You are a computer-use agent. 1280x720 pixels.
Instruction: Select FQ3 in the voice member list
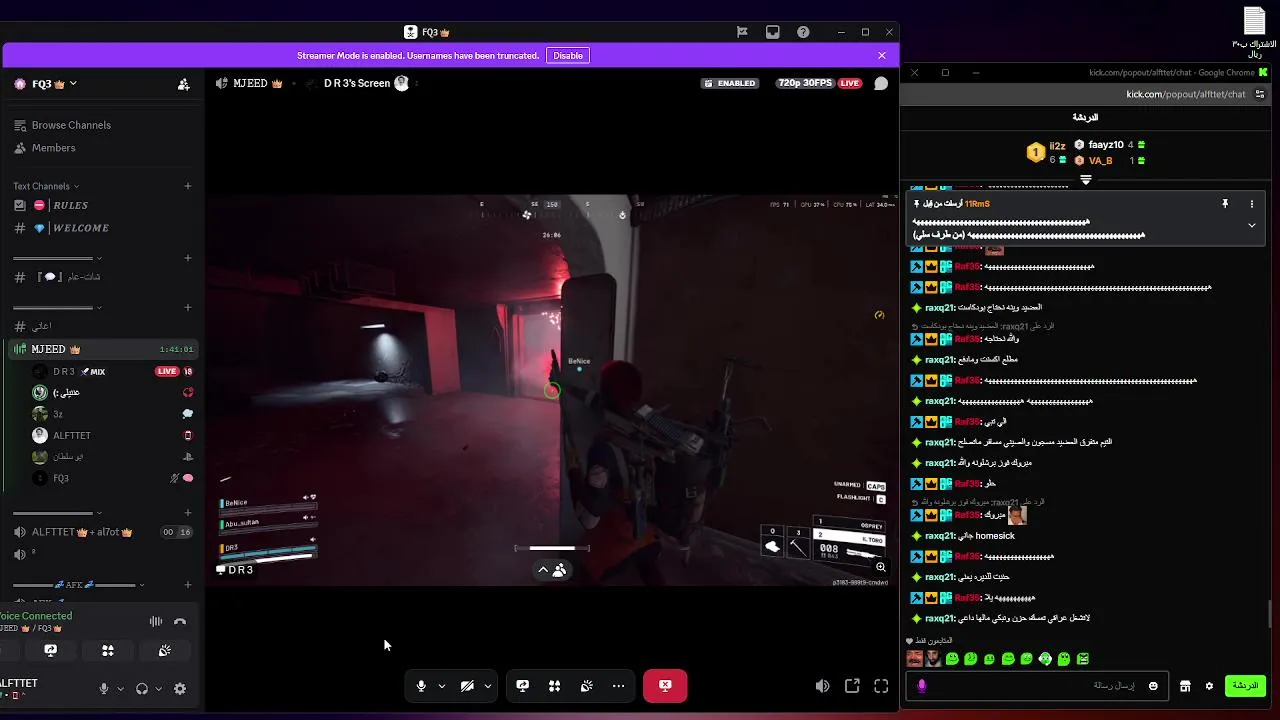60,478
